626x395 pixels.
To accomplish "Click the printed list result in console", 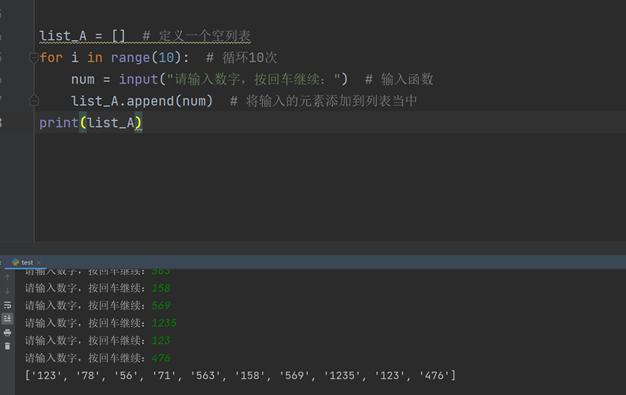I will [240, 376].
